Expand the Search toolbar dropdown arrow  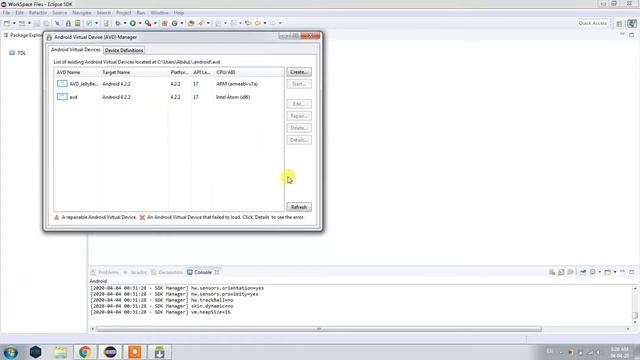208,23
